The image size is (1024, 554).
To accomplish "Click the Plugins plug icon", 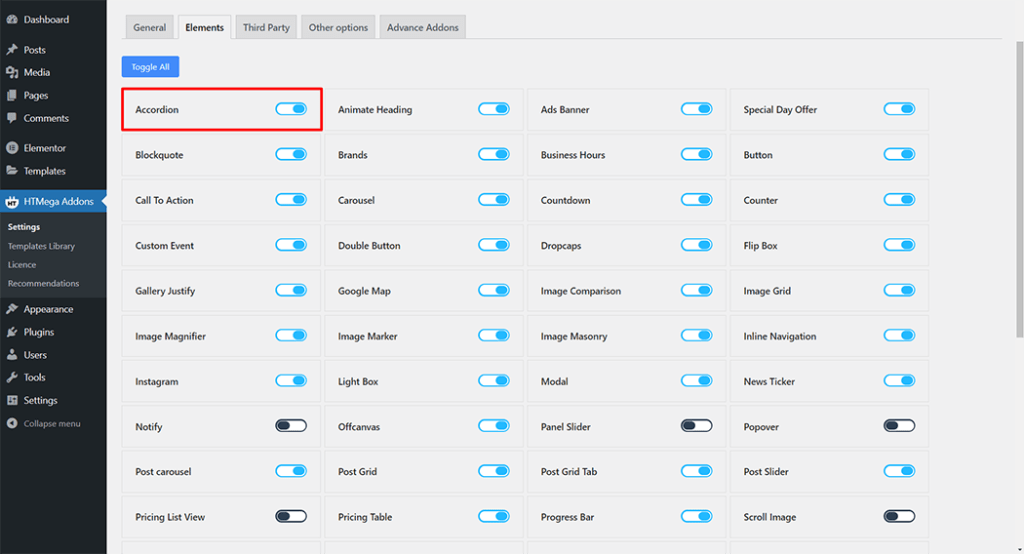I will [12, 332].
